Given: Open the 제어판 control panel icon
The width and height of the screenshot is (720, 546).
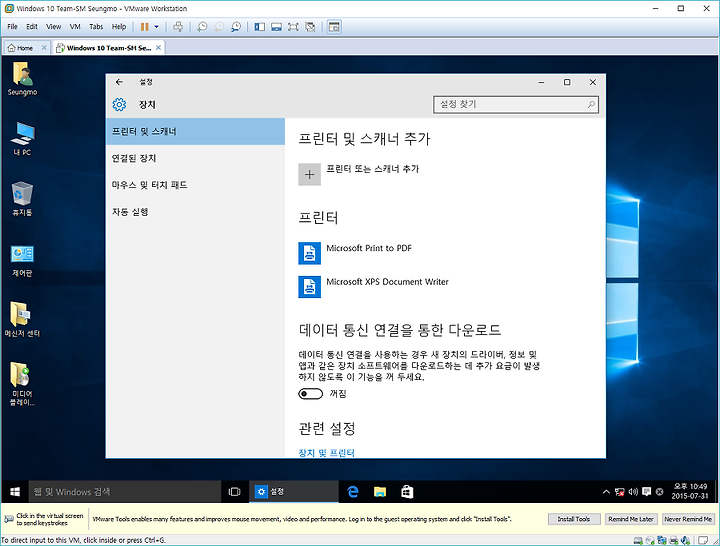Looking at the screenshot, I should (x=22, y=260).
